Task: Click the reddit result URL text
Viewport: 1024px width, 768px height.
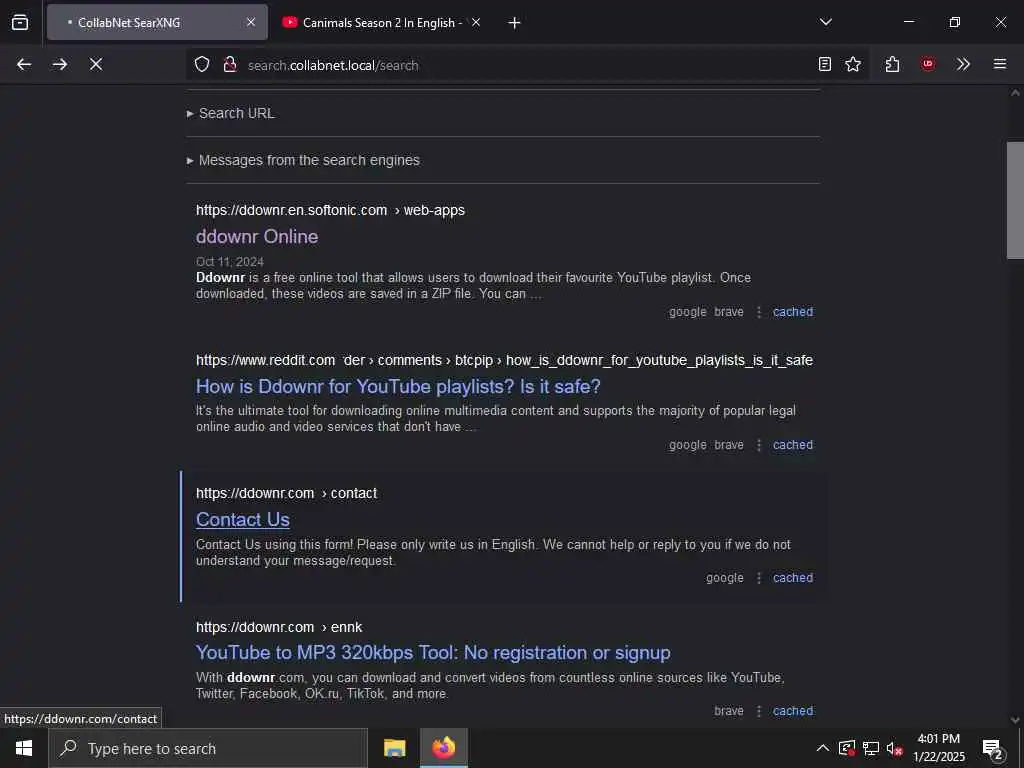Action: (504, 360)
